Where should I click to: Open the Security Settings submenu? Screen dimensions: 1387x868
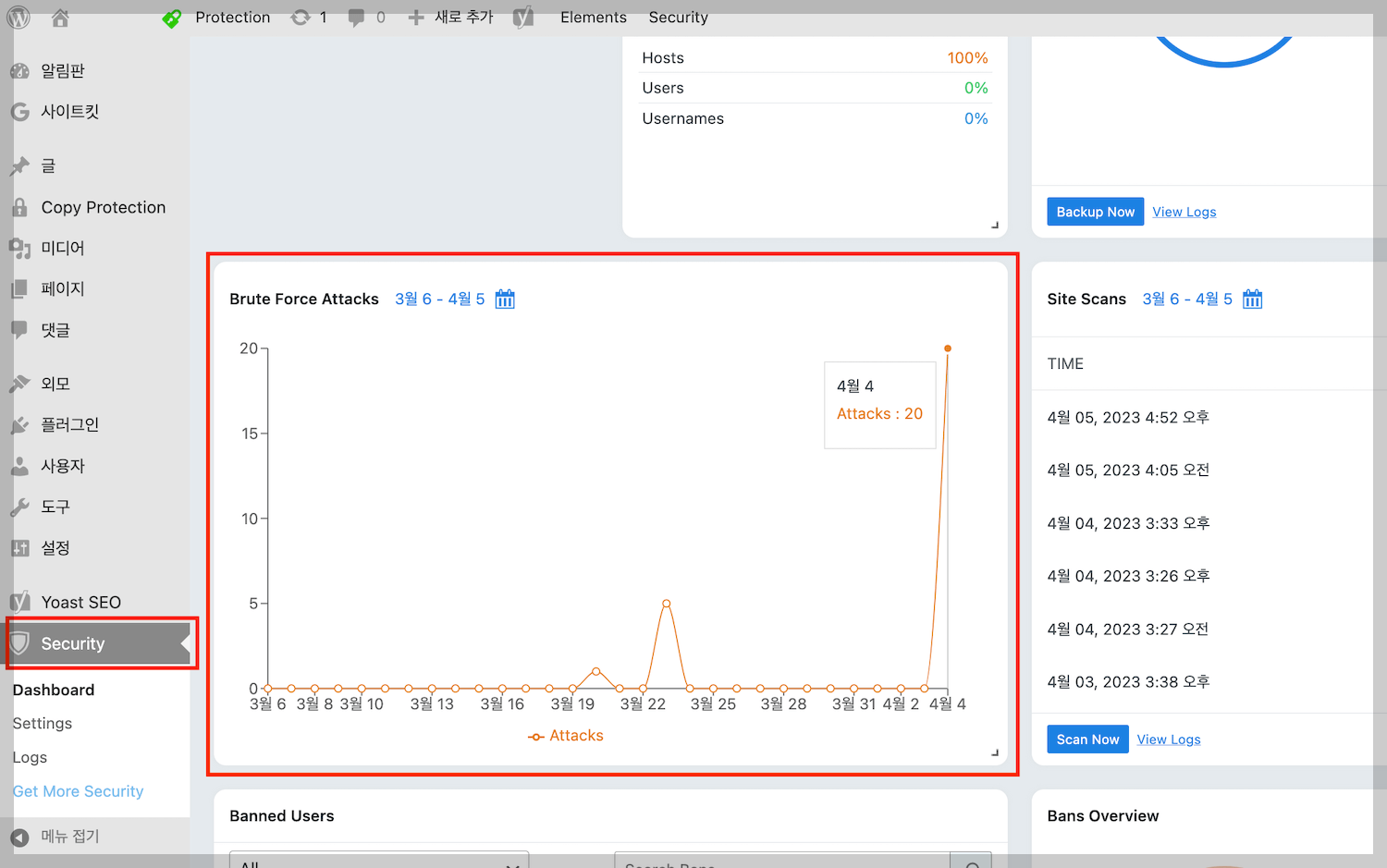(x=43, y=724)
